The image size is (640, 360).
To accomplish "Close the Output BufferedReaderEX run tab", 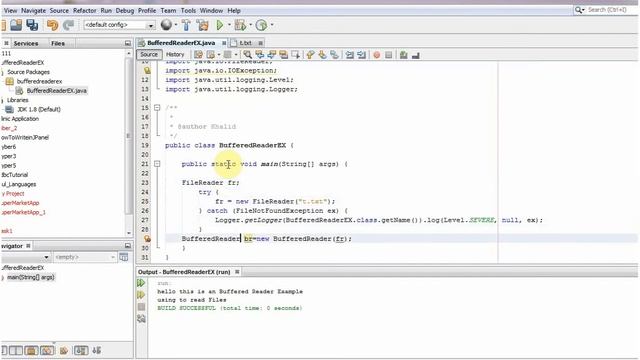I will click(237, 272).
